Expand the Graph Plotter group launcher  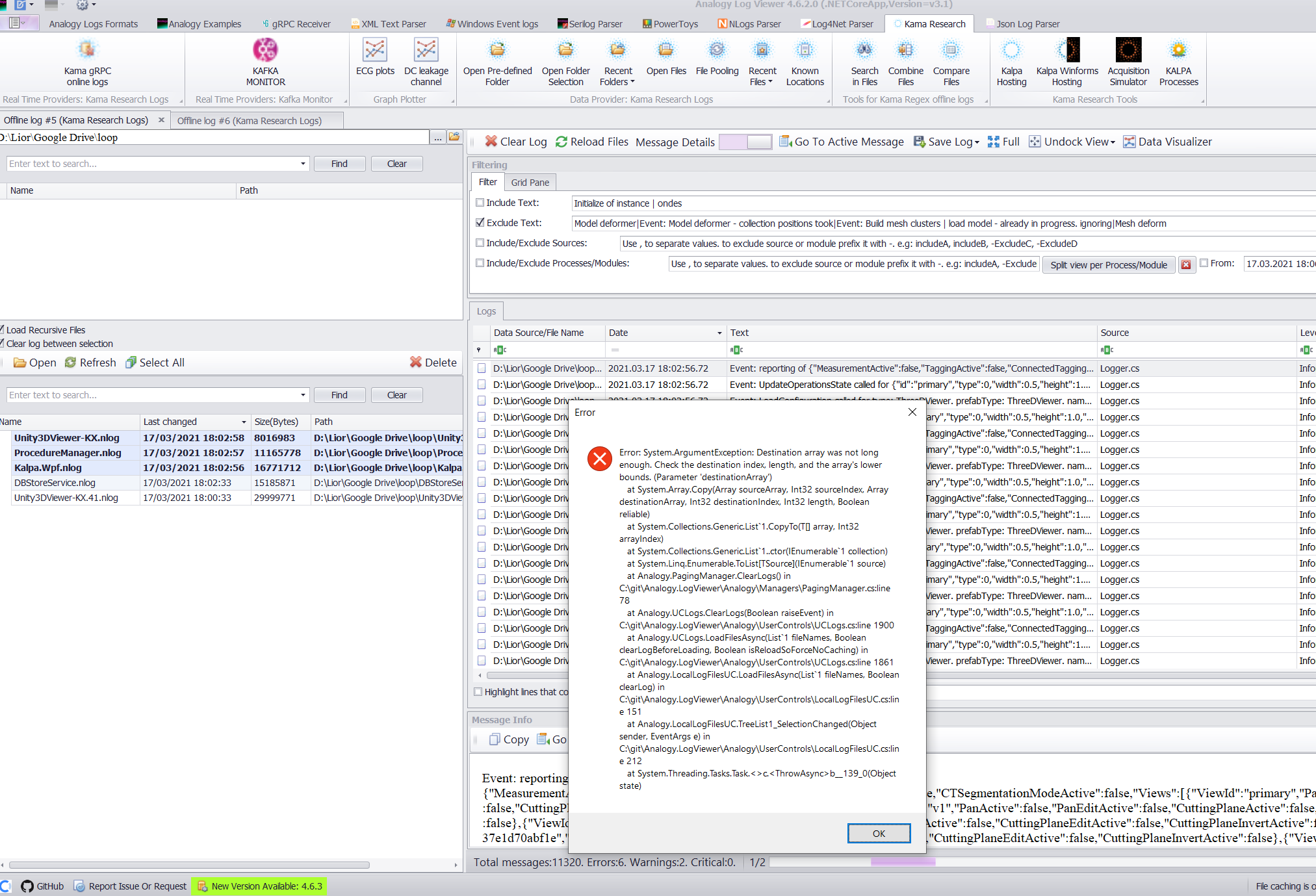click(453, 100)
